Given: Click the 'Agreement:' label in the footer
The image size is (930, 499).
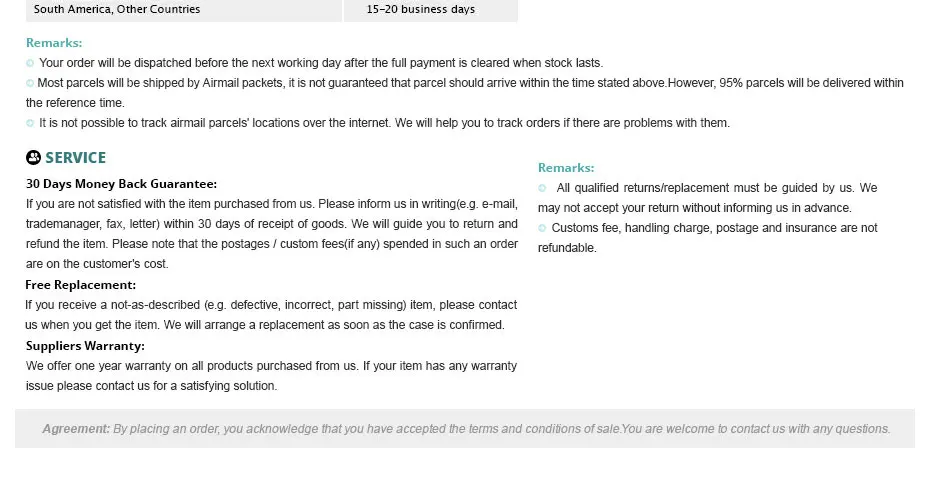Looking at the screenshot, I should [x=76, y=428].
